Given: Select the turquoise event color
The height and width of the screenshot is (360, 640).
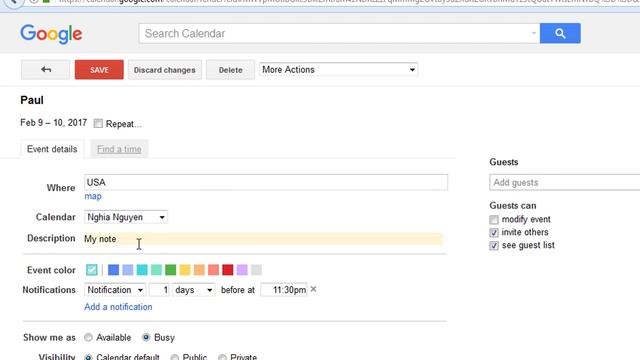Looking at the screenshot, I should point(142,270).
